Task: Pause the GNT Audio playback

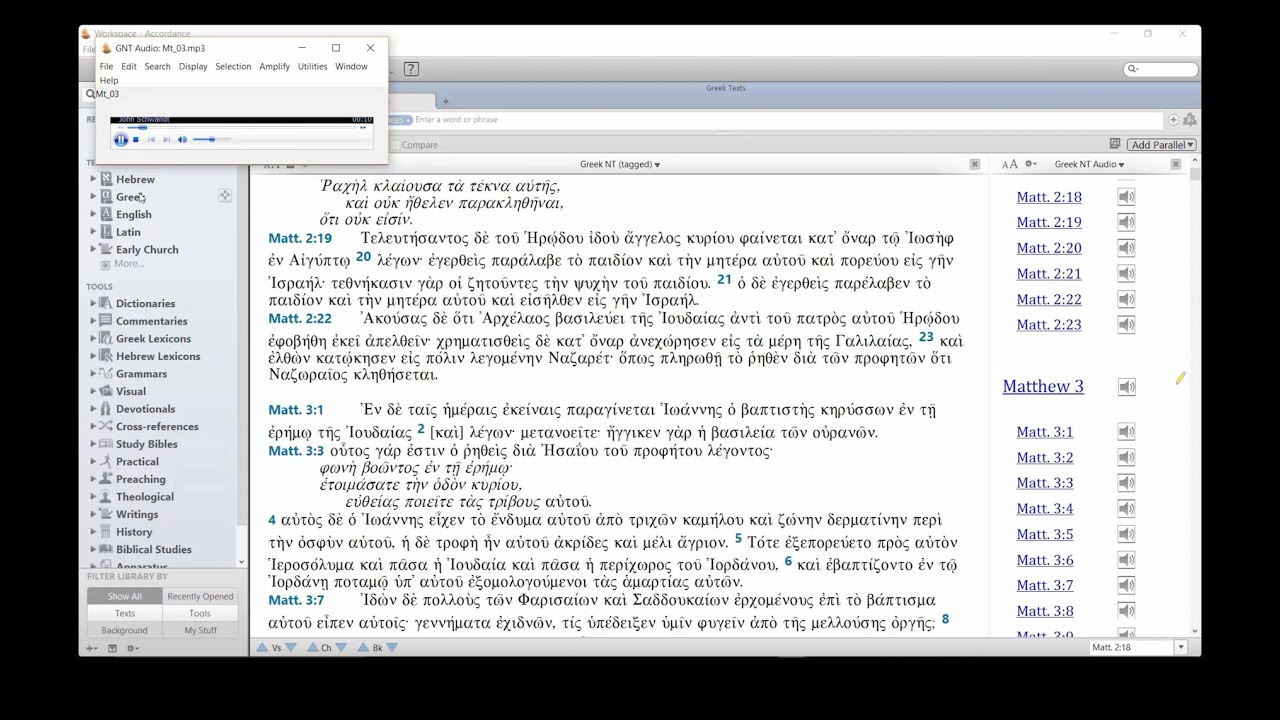Action: (x=121, y=139)
